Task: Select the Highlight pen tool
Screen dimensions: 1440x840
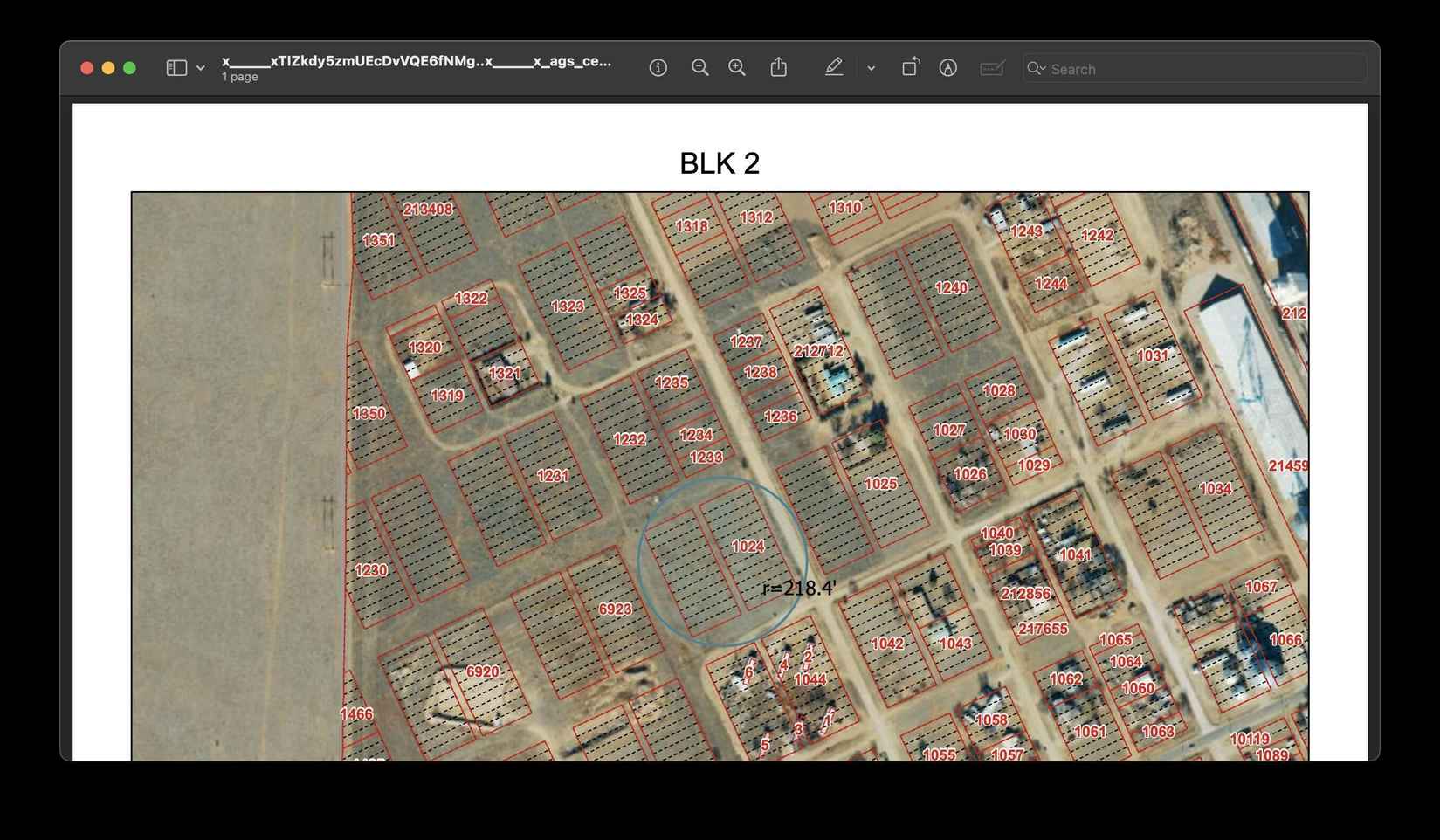Action: pos(834,68)
